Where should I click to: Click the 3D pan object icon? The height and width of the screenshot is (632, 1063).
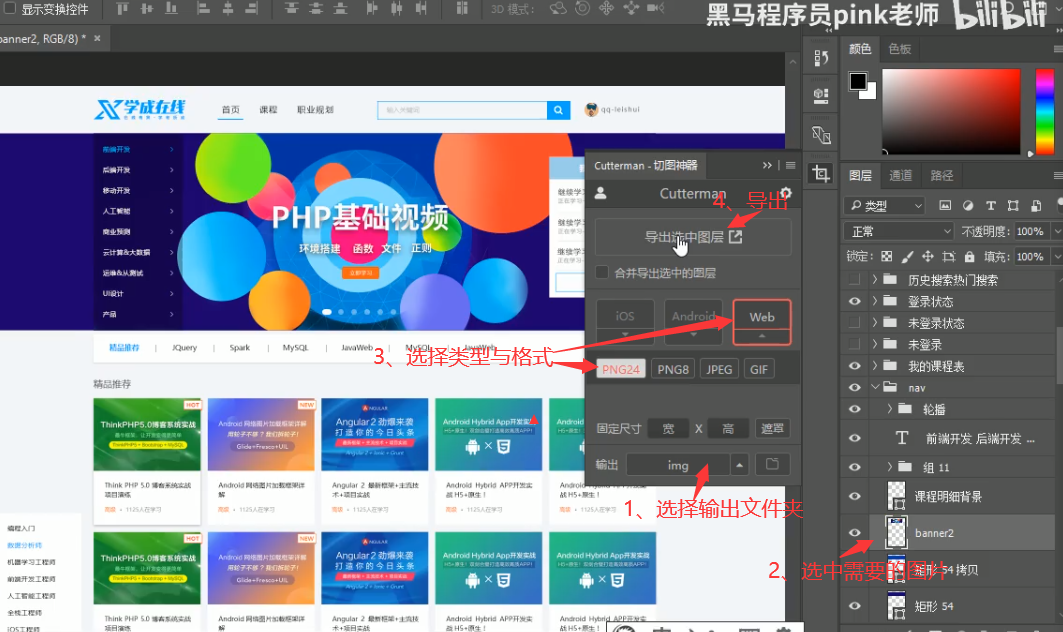pos(606,8)
